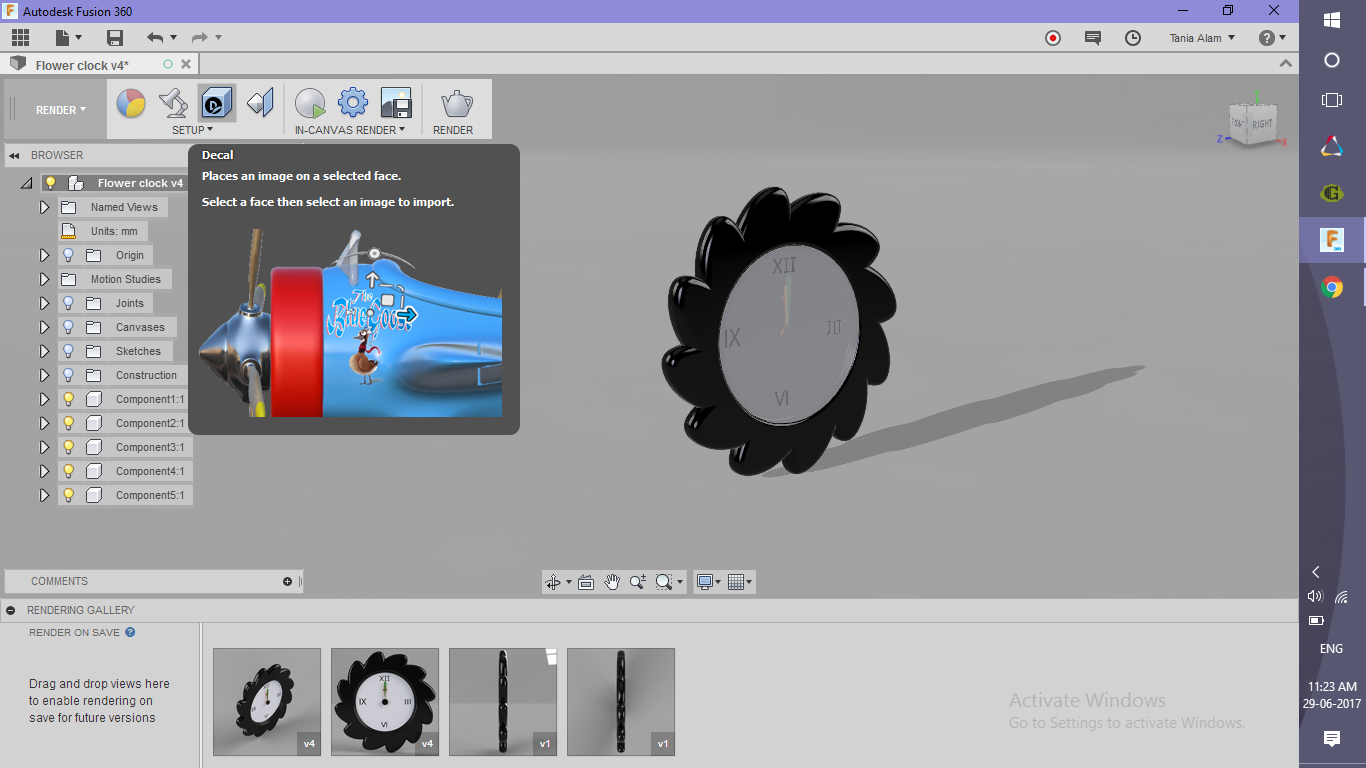This screenshot has height=768, width=1366.
Task: Activate the Look At tool
Action: click(586, 582)
